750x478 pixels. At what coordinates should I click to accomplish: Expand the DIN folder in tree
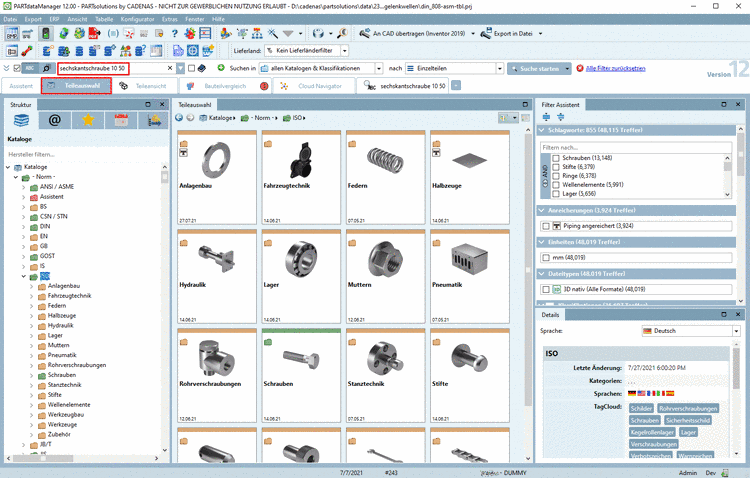(23, 226)
